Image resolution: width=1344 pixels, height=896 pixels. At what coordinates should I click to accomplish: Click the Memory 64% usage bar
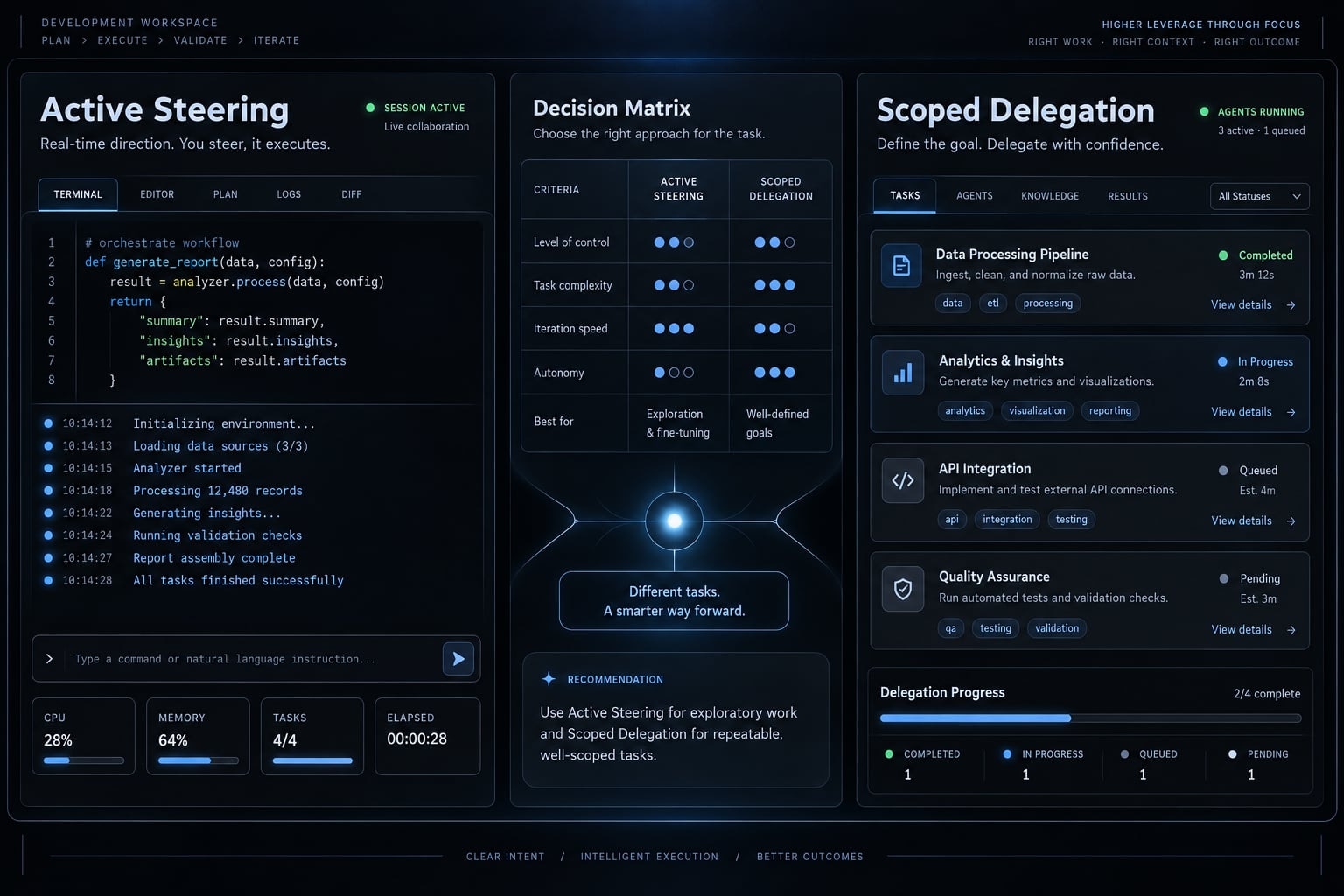tap(198, 760)
